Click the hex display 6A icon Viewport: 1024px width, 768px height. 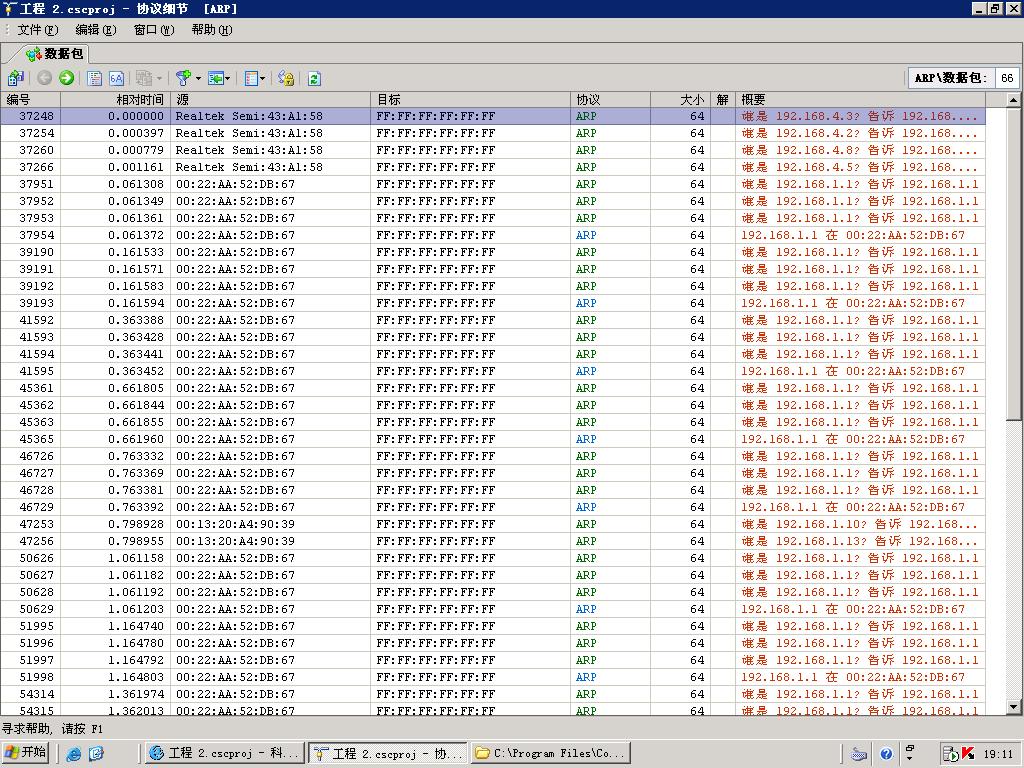[x=116, y=78]
